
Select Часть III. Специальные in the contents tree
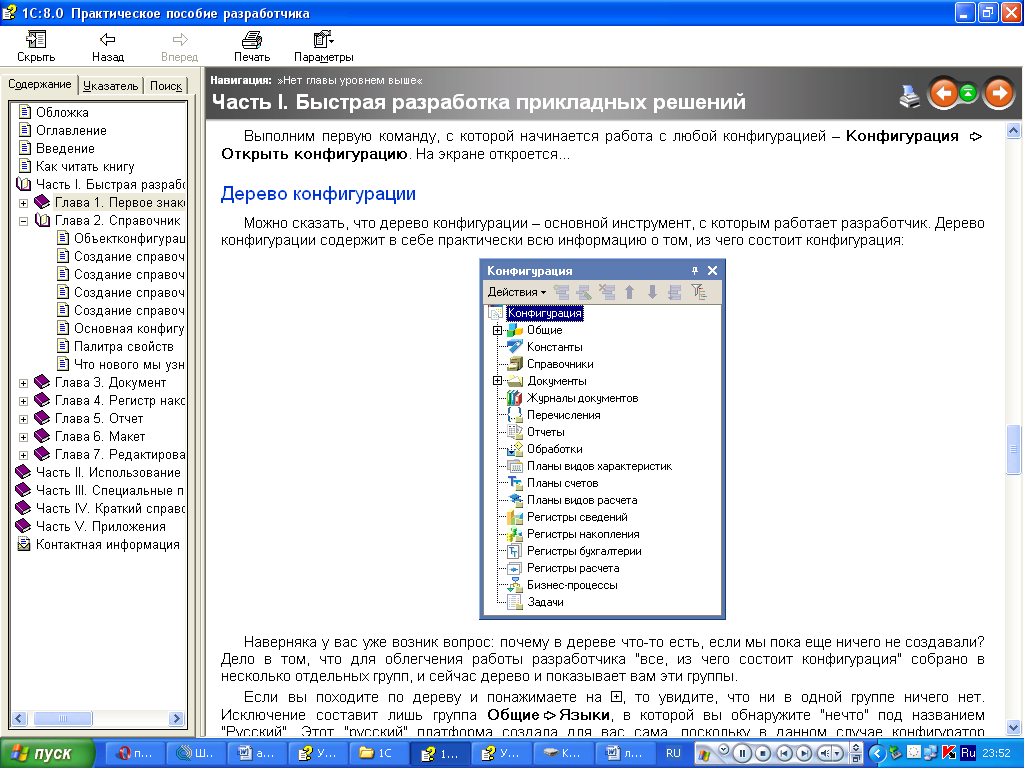tap(110, 490)
